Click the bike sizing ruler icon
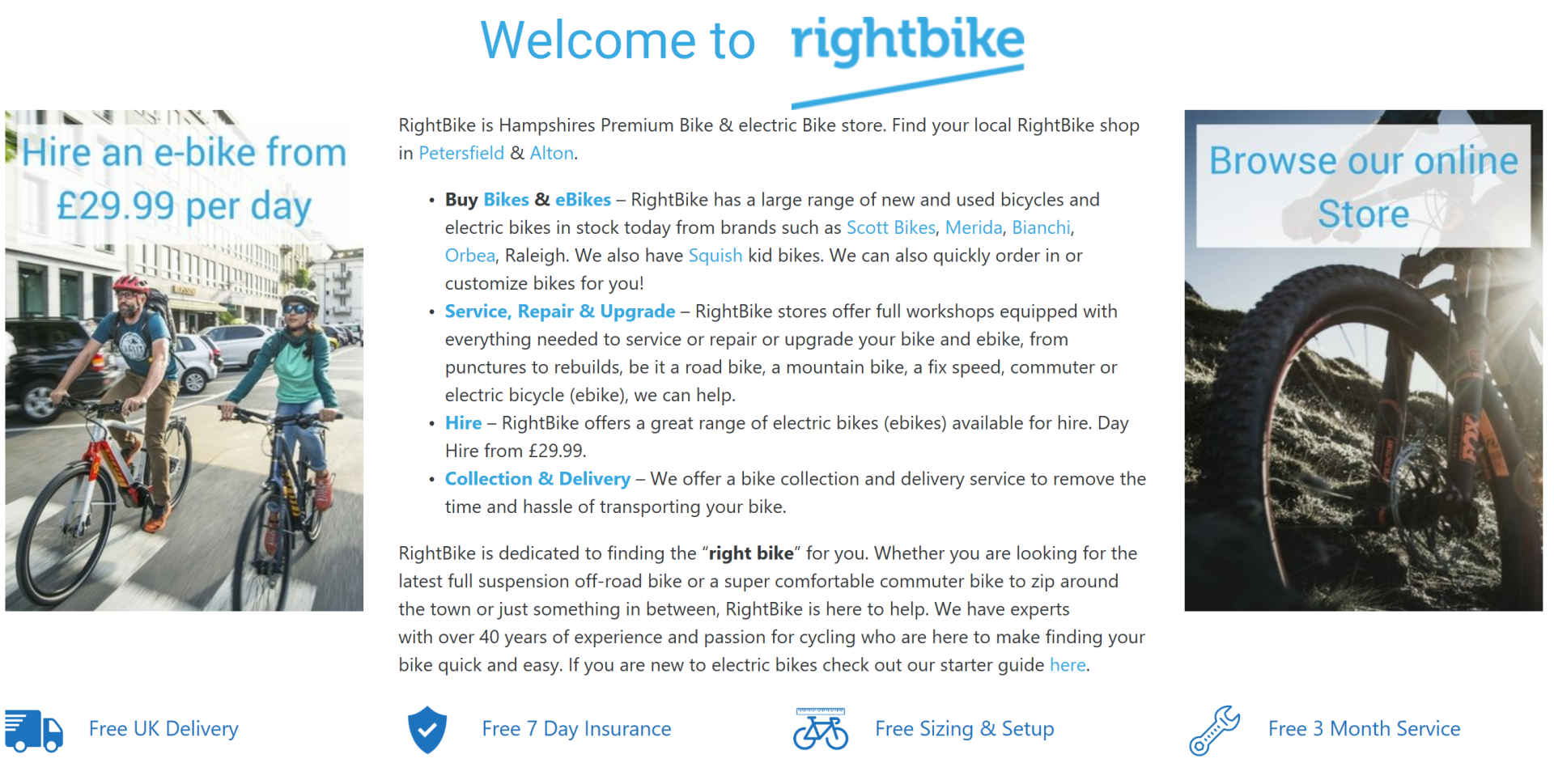The width and height of the screenshot is (1554, 784). 820,728
